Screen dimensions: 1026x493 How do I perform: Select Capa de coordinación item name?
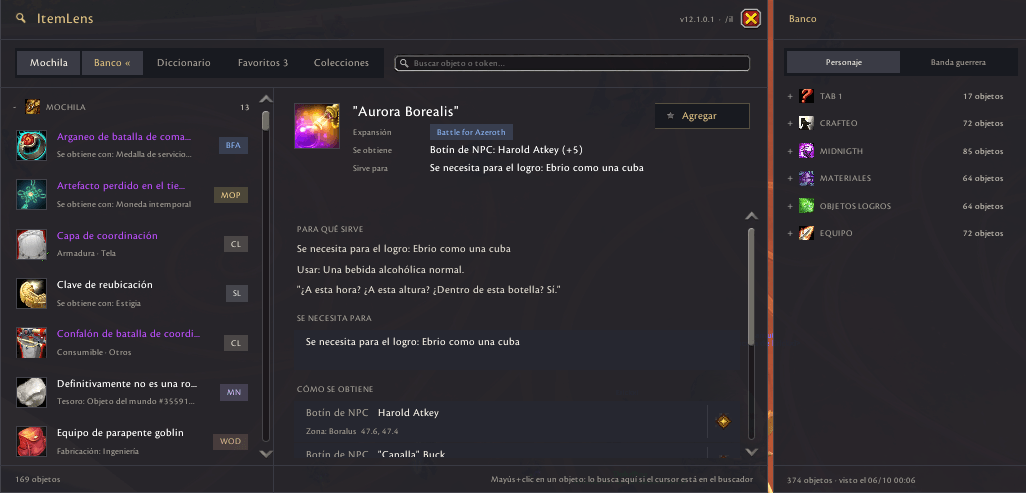[x=107, y=236]
